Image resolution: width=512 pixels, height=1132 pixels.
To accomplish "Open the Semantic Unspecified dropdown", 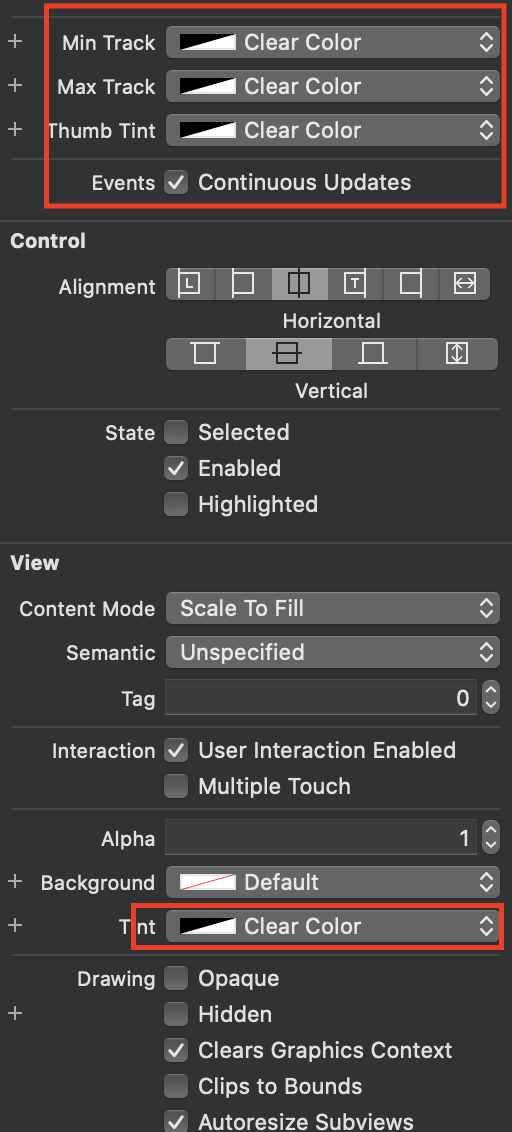I will (332, 653).
